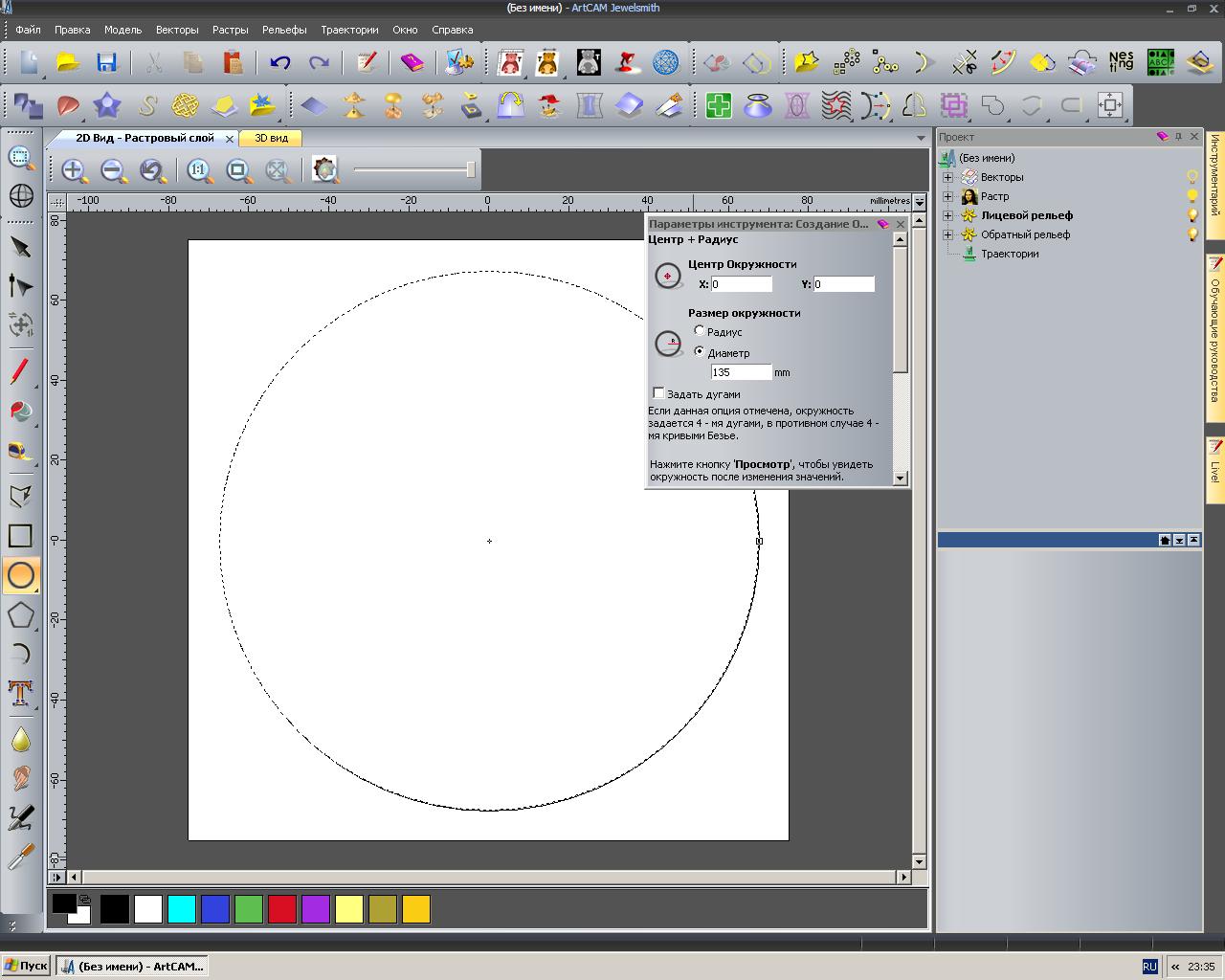Click the Save file icon
This screenshot has height=980, width=1225.
pos(106,63)
